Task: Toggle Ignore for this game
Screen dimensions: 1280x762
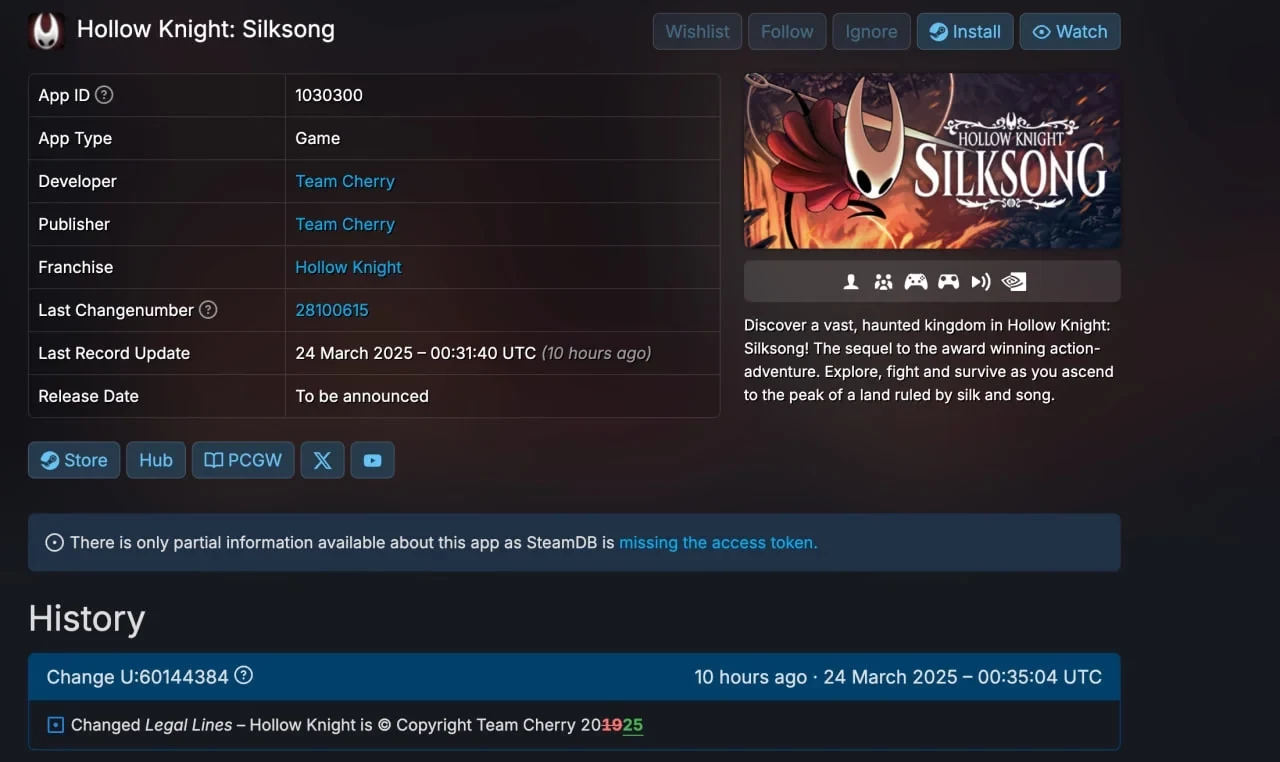Action: click(871, 32)
